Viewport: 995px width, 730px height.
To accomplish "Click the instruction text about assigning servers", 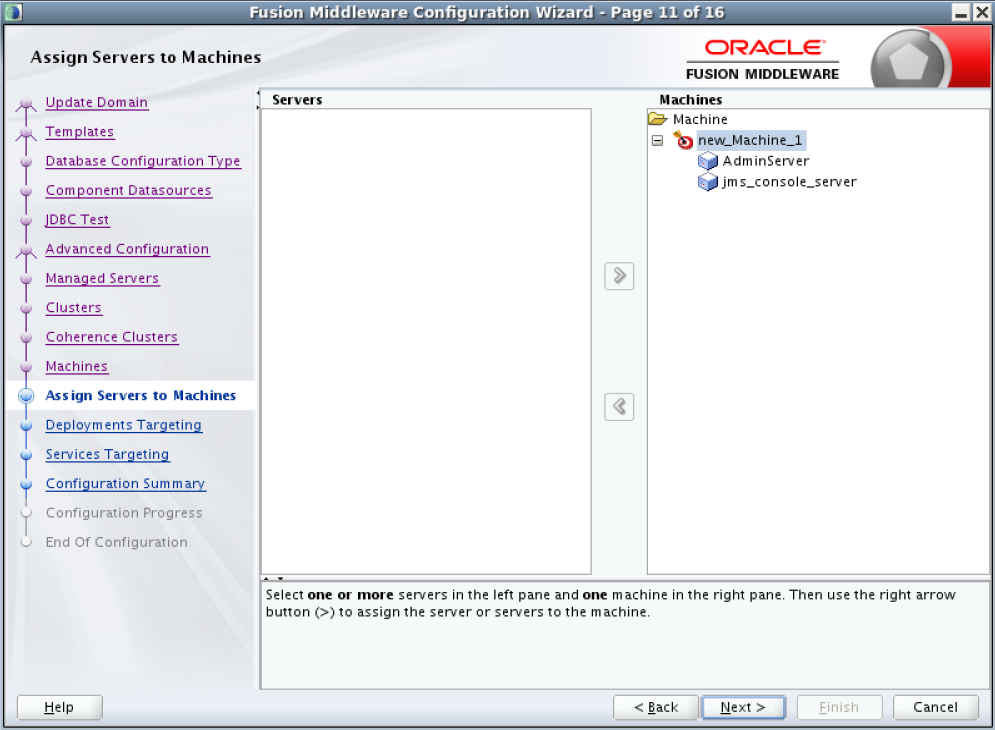I will coord(610,603).
